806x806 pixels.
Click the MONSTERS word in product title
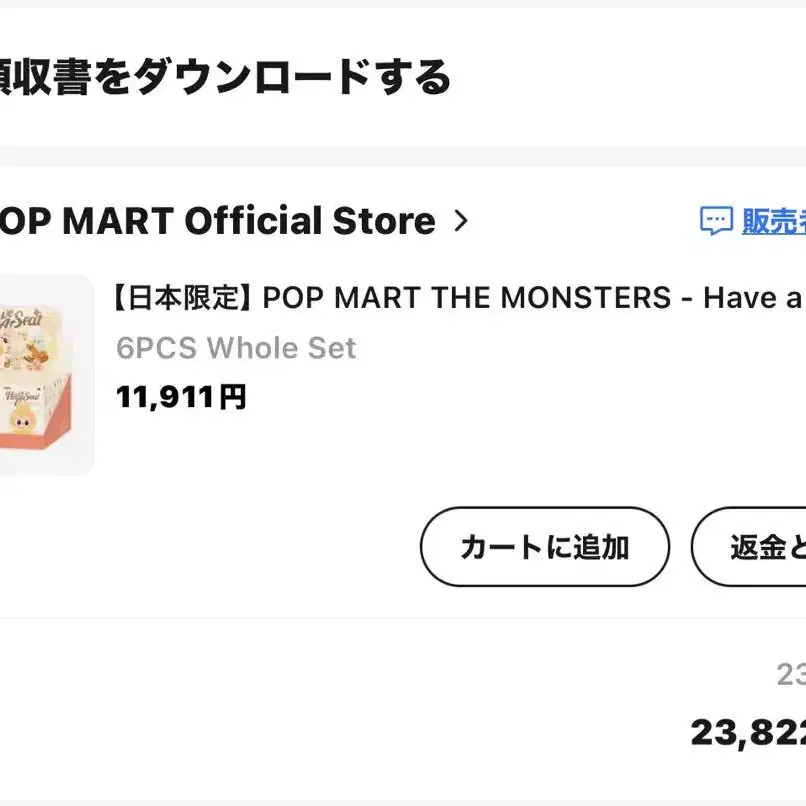[585, 298]
